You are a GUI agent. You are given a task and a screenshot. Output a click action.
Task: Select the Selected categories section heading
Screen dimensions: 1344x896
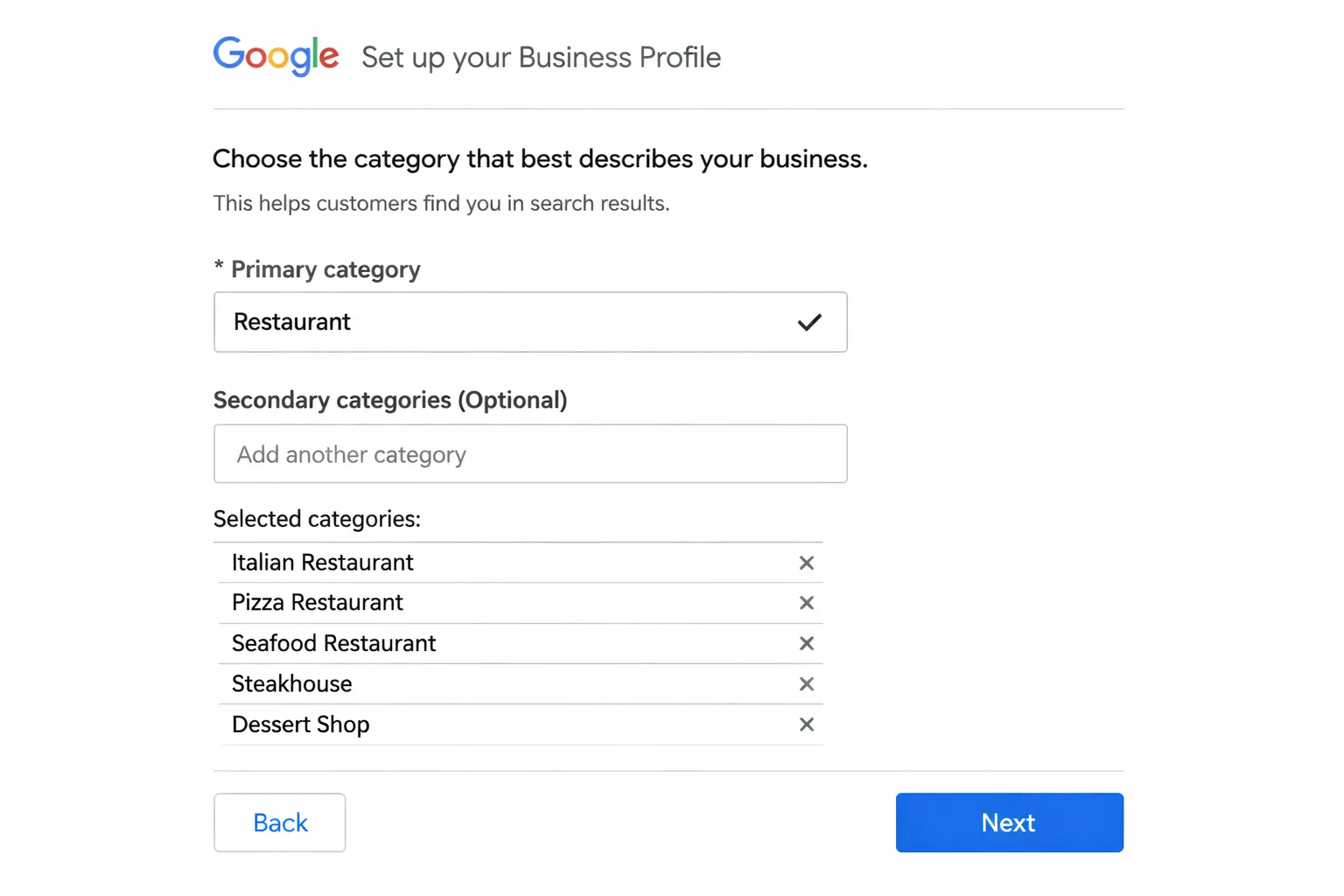coord(317,518)
